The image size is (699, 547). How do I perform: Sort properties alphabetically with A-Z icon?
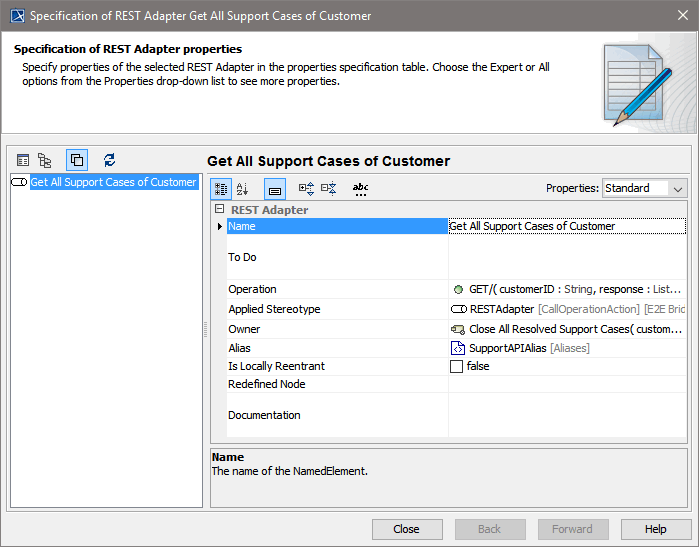click(242, 188)
